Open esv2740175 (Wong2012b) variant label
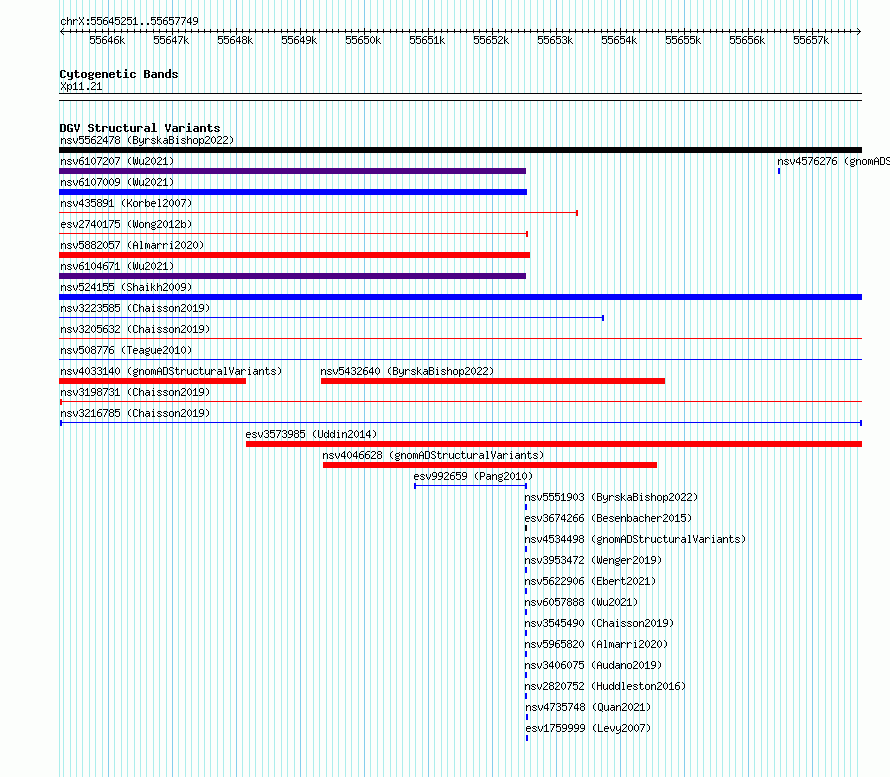This screenshot has width=890, height=777. tap(126, 224)
